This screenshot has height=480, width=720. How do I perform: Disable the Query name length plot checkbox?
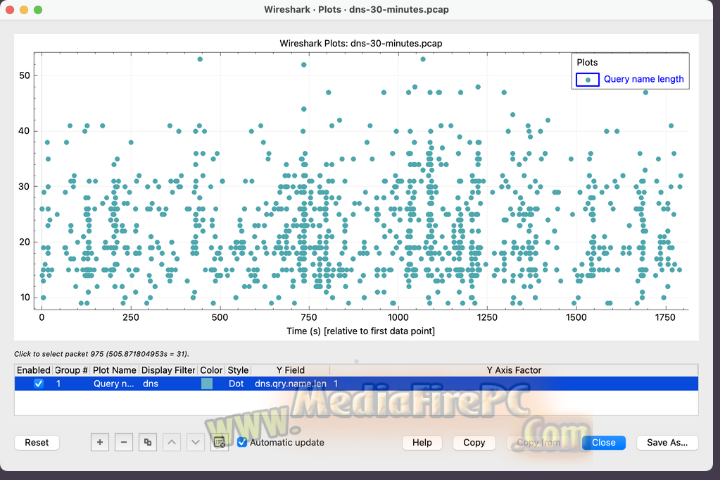39,384
